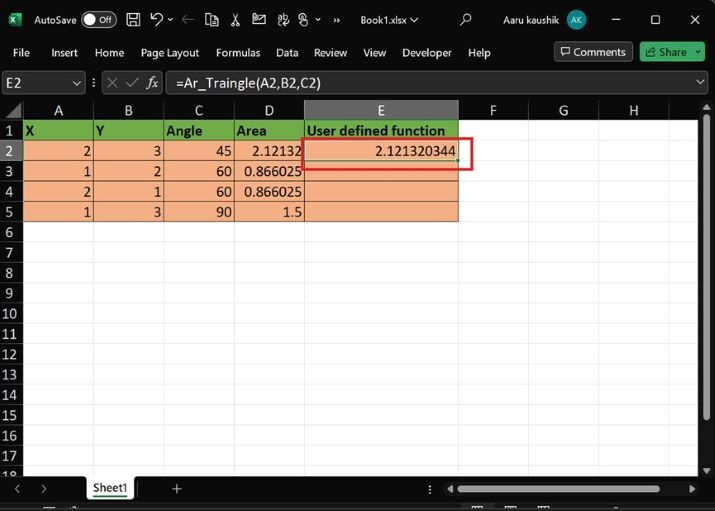Click the sheet tab bar options dots

[x=430, y=489]
